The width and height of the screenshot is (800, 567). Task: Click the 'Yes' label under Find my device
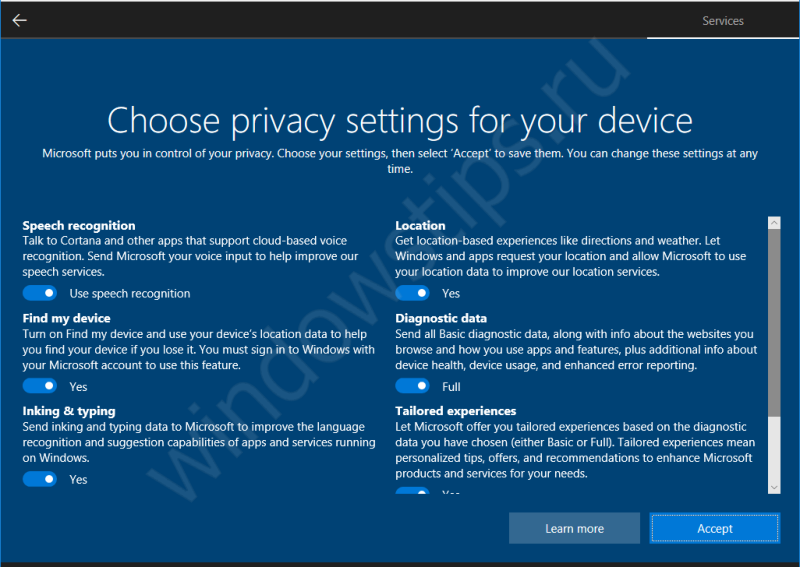coord(78,387)
